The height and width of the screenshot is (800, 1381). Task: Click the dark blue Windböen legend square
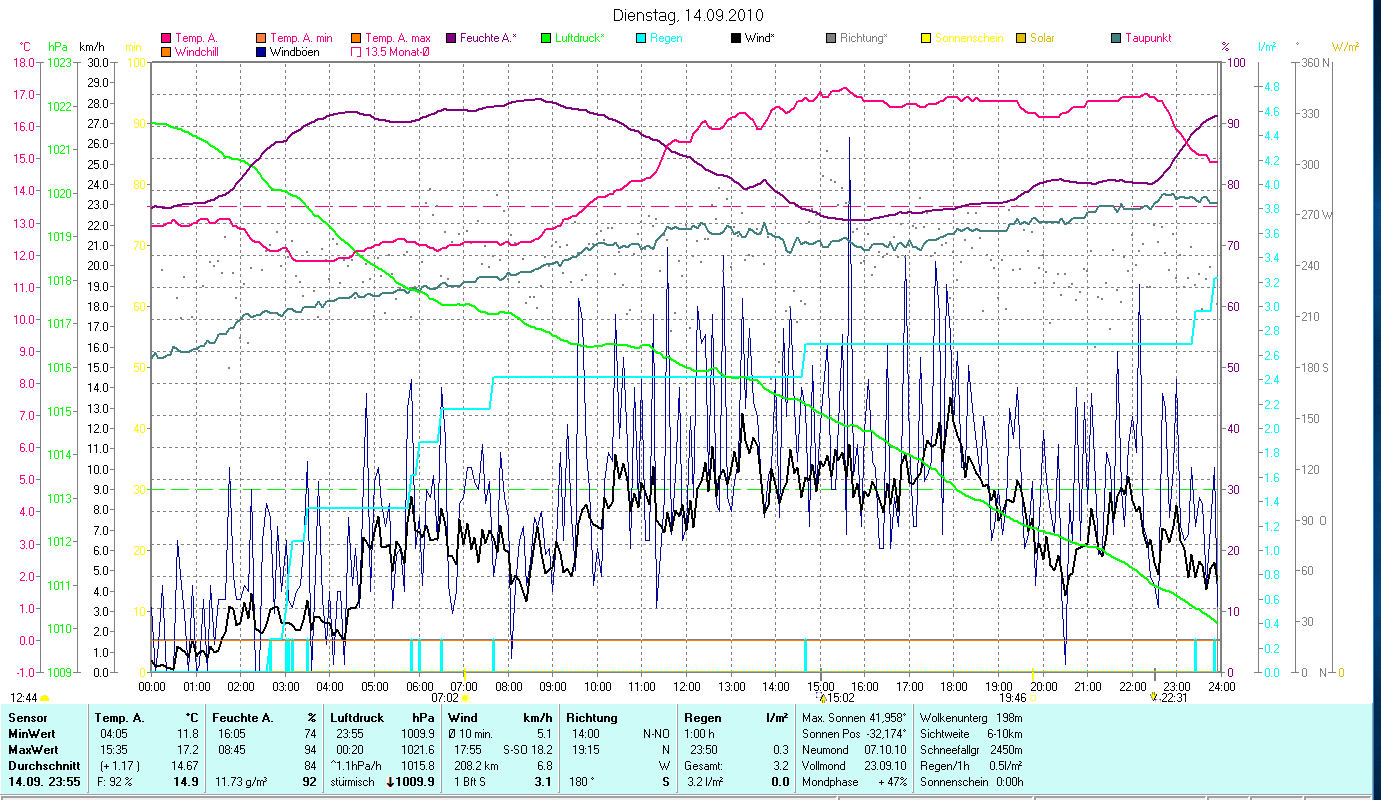[264, 52]
